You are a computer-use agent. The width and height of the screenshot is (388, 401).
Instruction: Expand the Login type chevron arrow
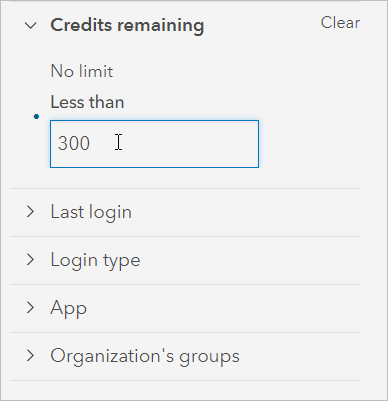click(30, 260)
